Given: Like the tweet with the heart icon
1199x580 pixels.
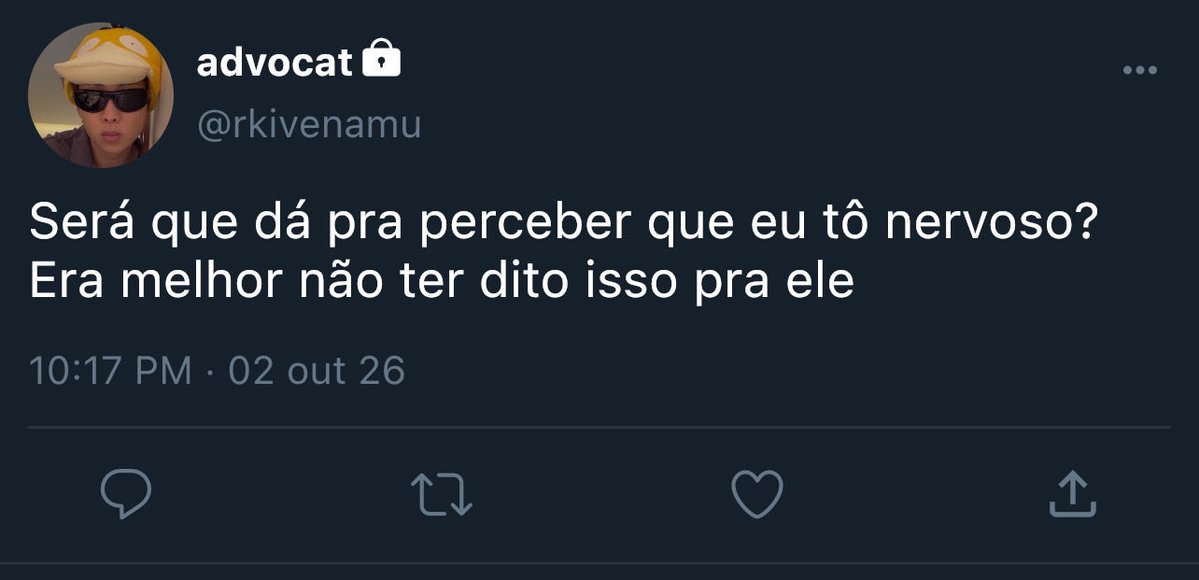Looking at the screenshot, I should coord(757,494).
